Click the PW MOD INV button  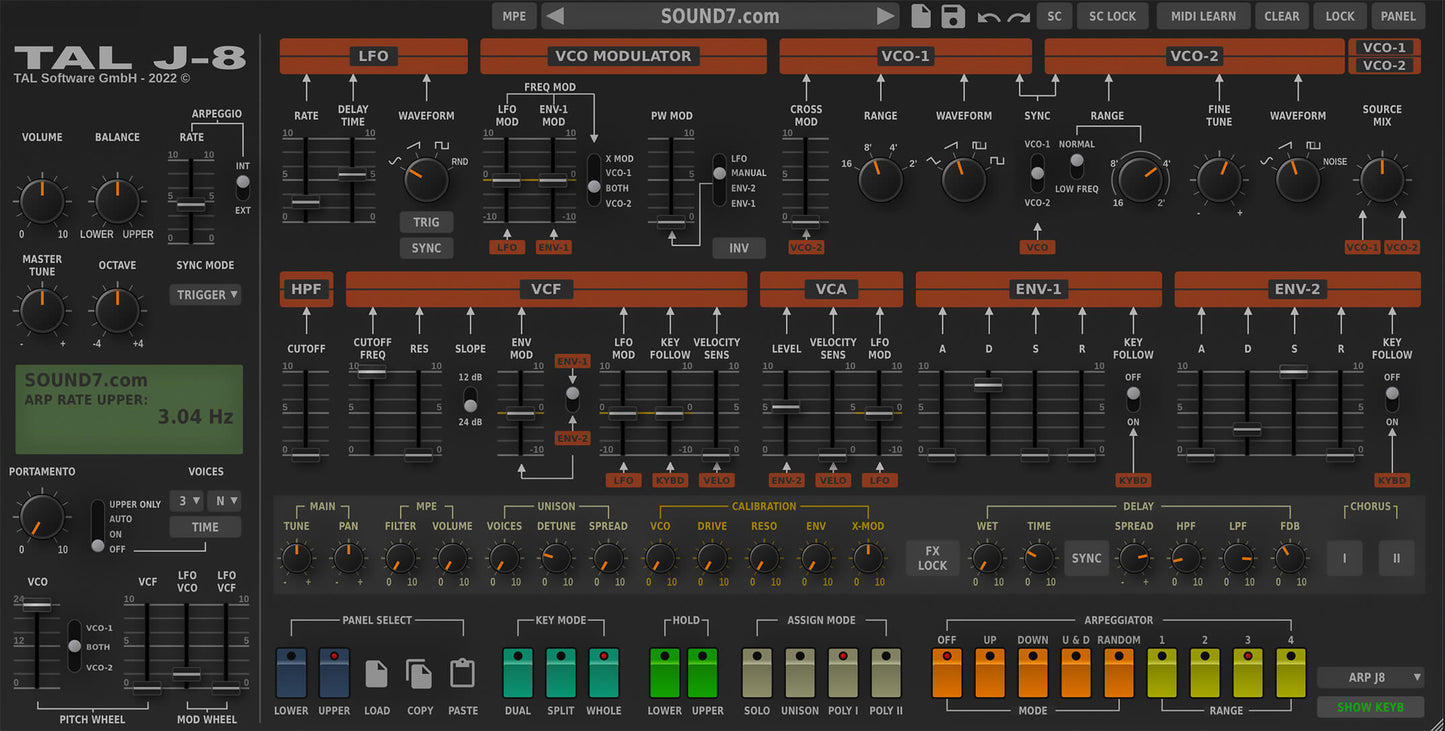click(739, 248)
